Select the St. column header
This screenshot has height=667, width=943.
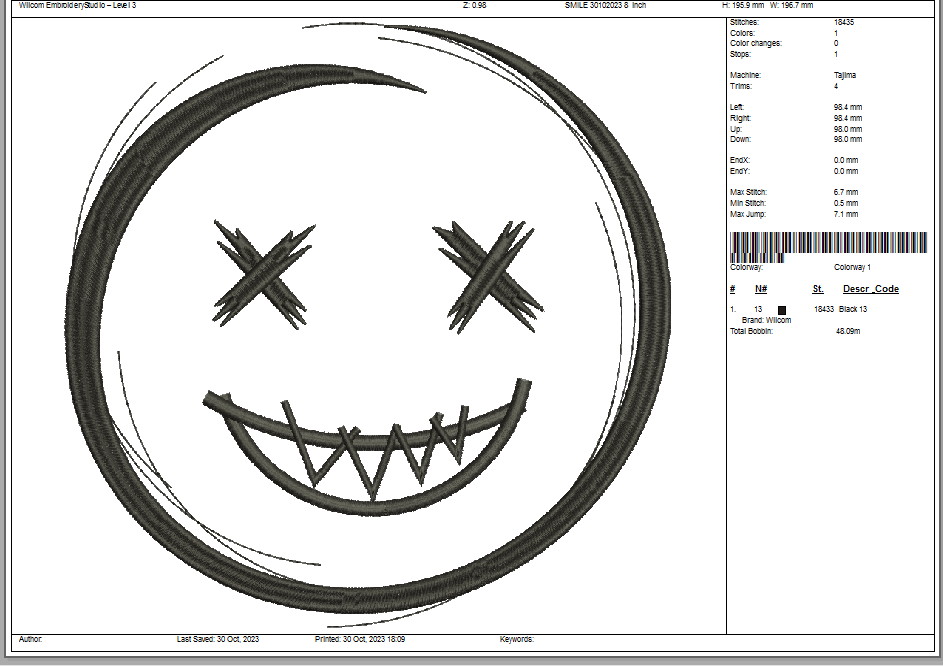[818, 289]
